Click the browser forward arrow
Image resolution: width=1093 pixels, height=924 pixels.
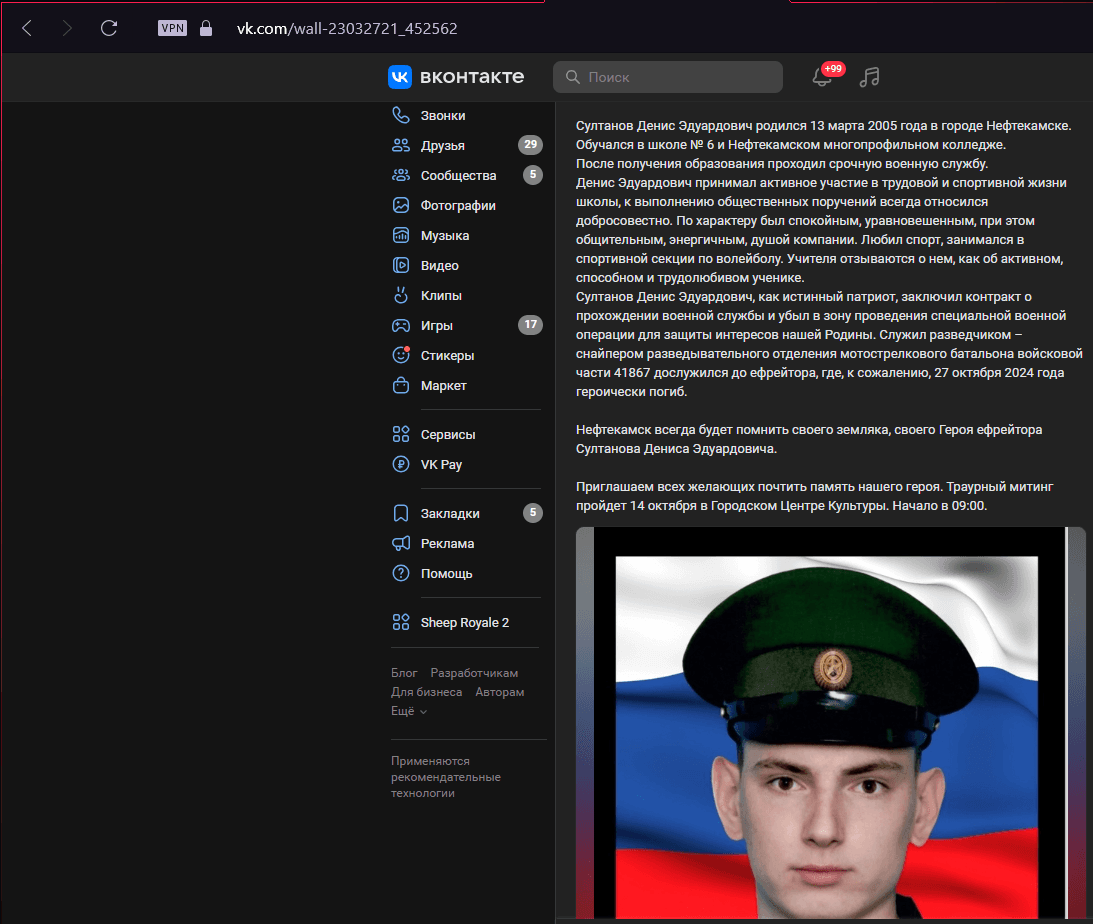(67, 29)
